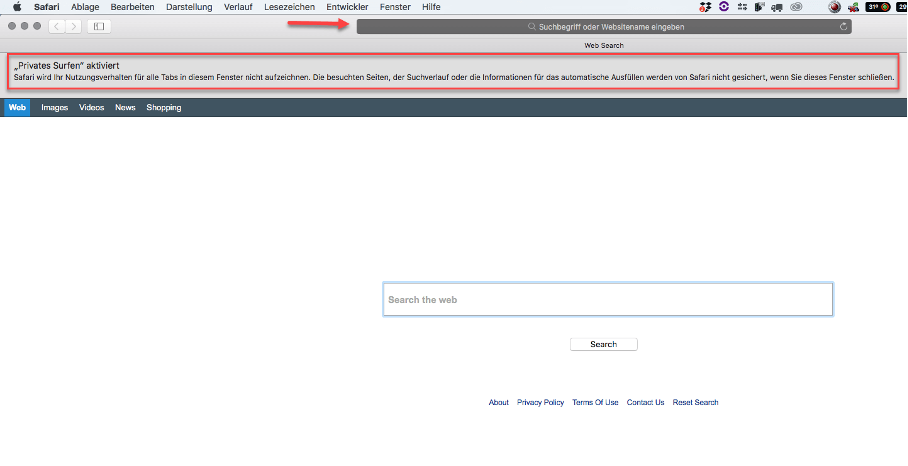Open the Hilfe menu
This screenshot has width=908, height=466.
tap(431, 7)
